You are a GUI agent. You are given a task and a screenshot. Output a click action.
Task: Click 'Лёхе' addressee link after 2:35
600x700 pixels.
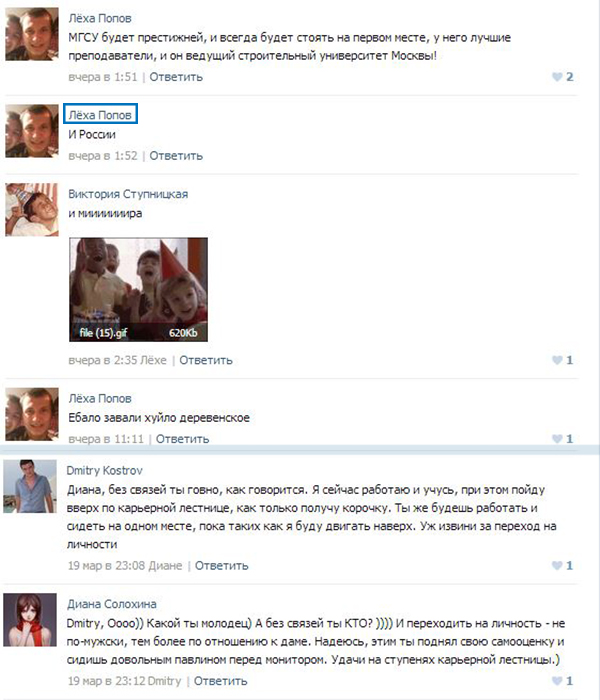(x=153, y=360)
